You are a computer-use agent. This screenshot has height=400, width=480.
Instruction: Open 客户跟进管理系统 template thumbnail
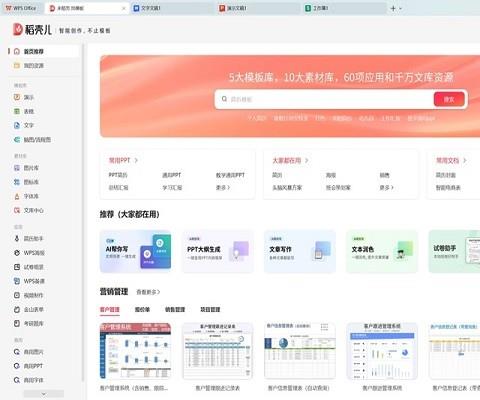pos(382,351)
